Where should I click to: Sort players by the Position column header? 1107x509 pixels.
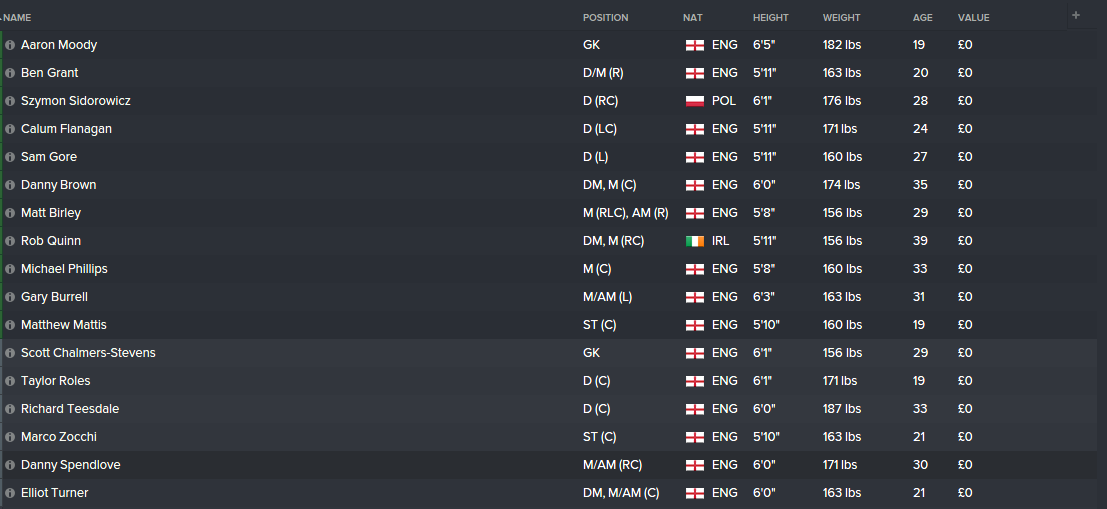pos(605,18)
